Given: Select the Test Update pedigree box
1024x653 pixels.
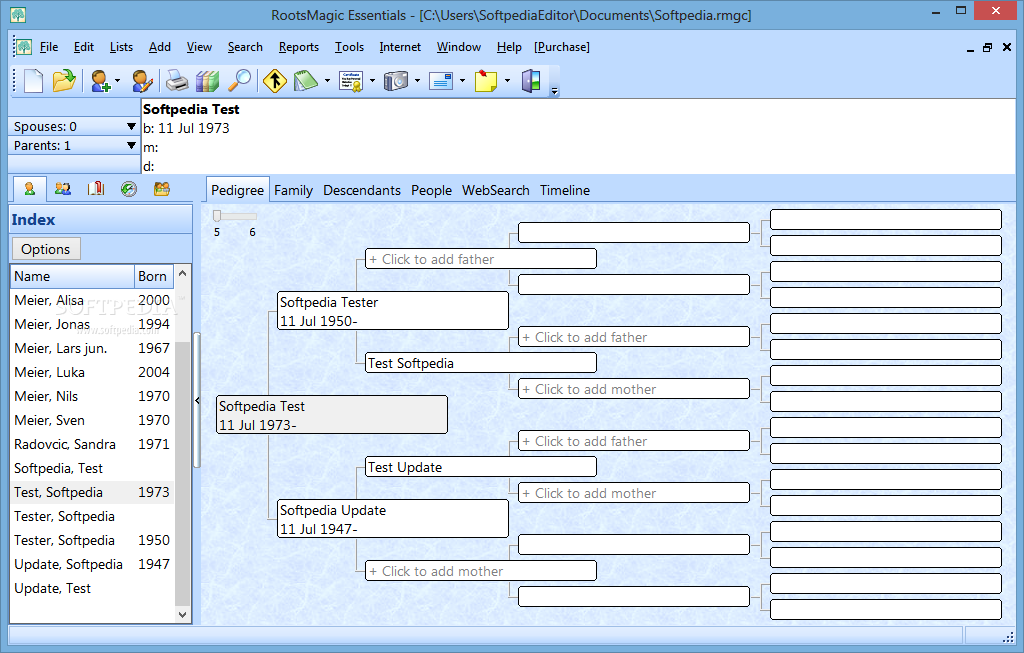Looking at the screenshot, I should 481,467.
